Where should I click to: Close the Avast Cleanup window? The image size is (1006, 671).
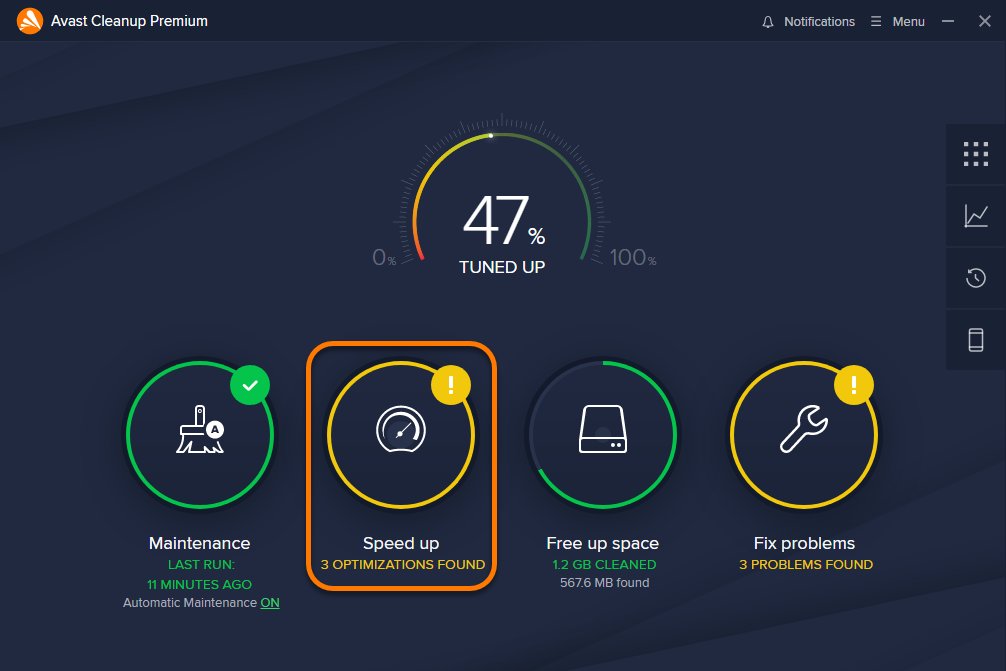(985, 21)
